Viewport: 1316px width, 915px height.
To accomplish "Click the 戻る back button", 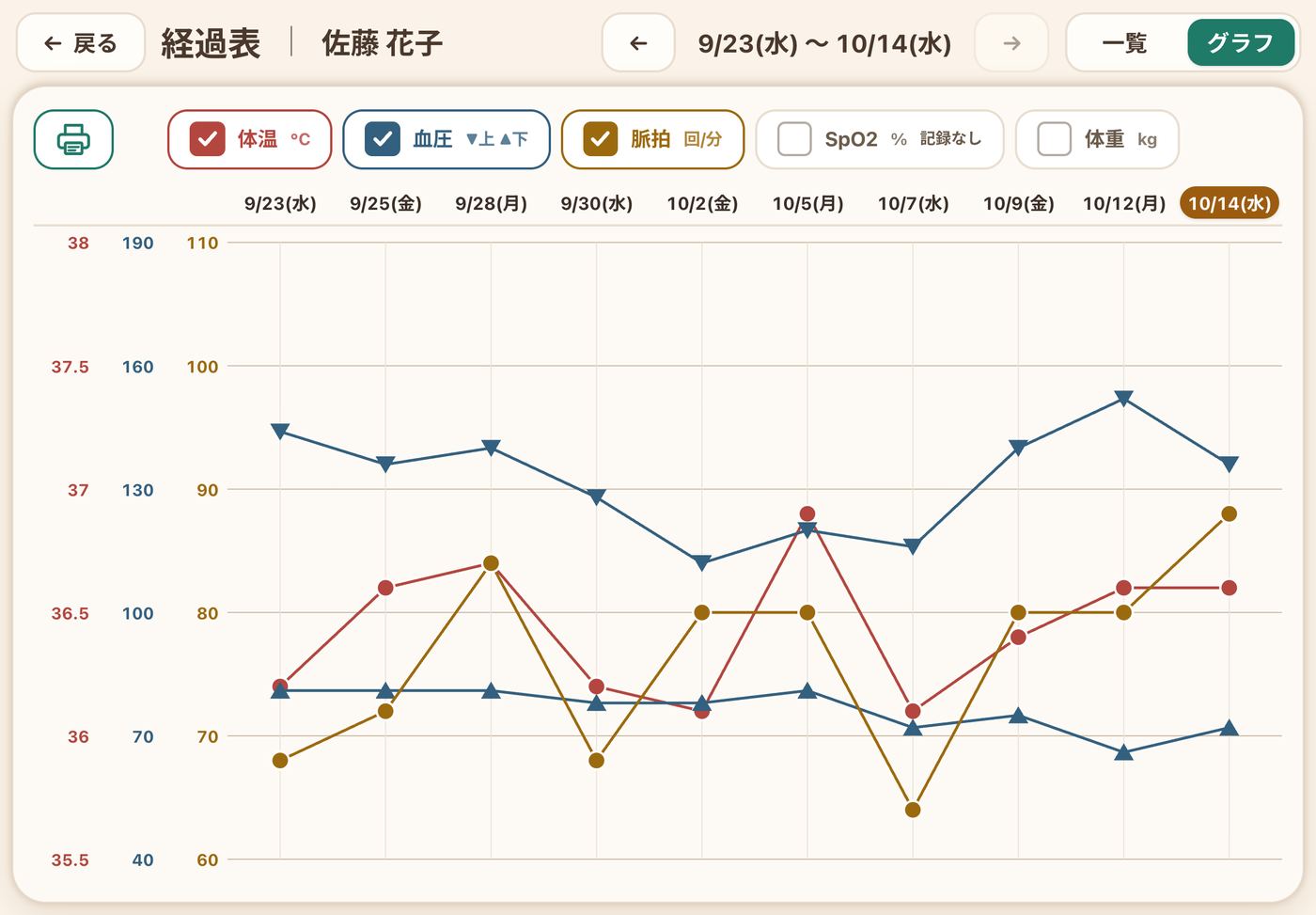I will coord(81,42).
